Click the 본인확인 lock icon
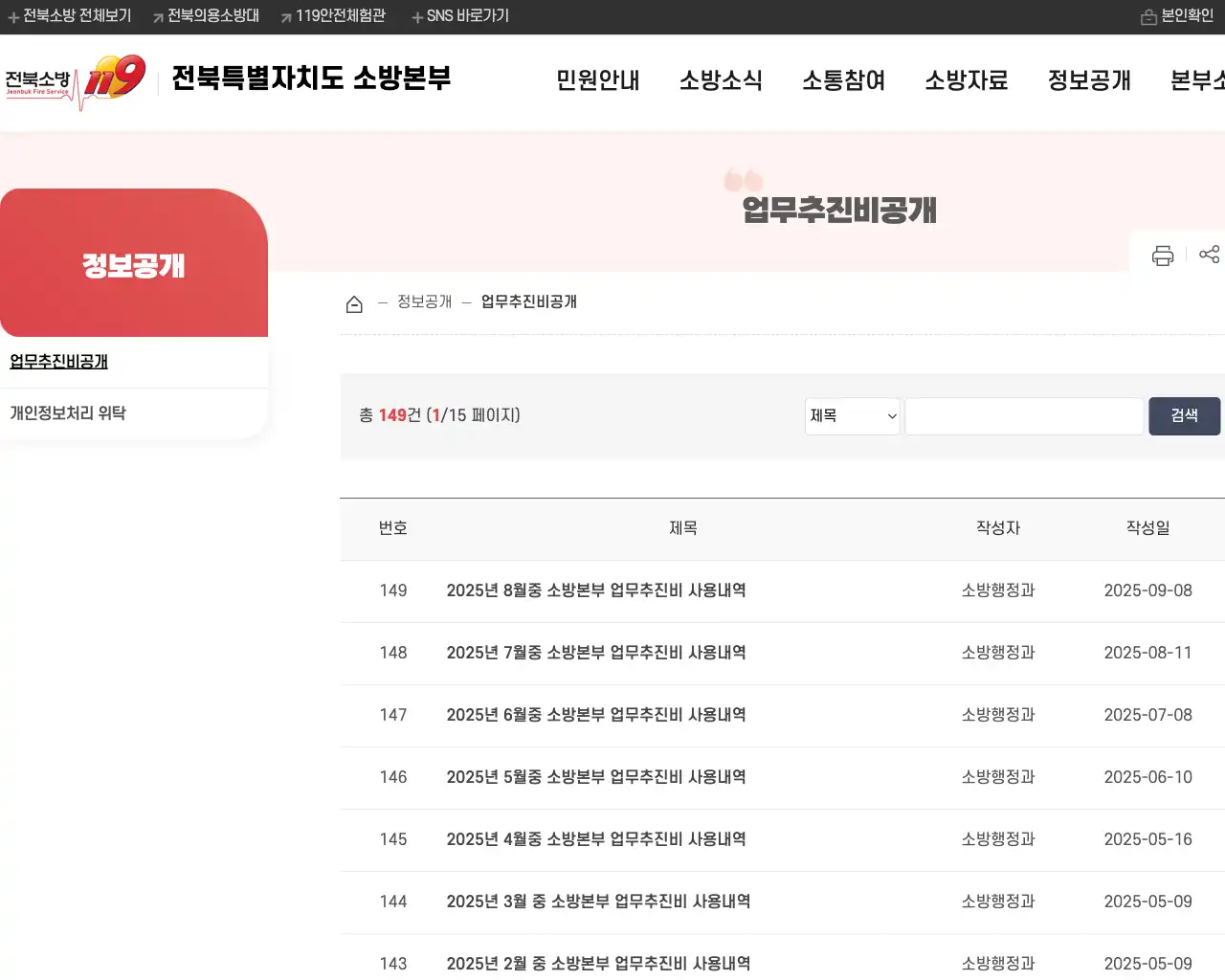This screenshot has width=1225, height=980. coord(1147,15)
